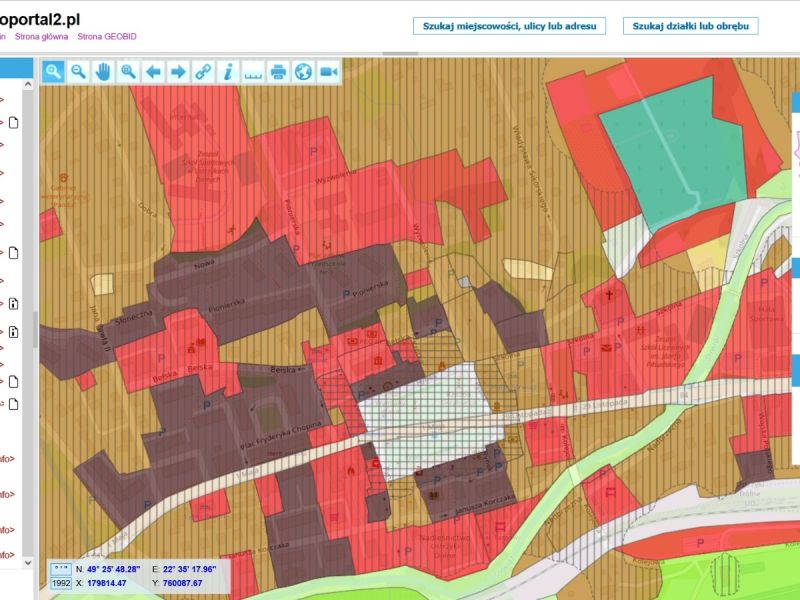Click 'Szukaj działki lub obrębu' button
Viewport: 800px width, 600px height.
tap(690, 26)
